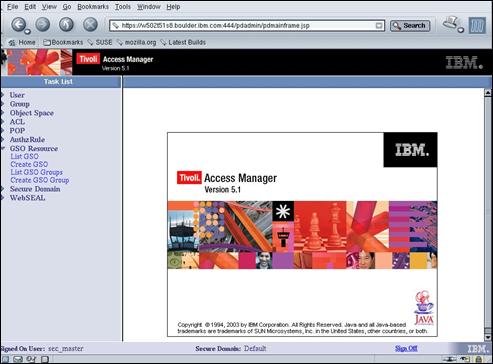
Task: Open the Latest Builds bookmark
Action: pos(183,42)
